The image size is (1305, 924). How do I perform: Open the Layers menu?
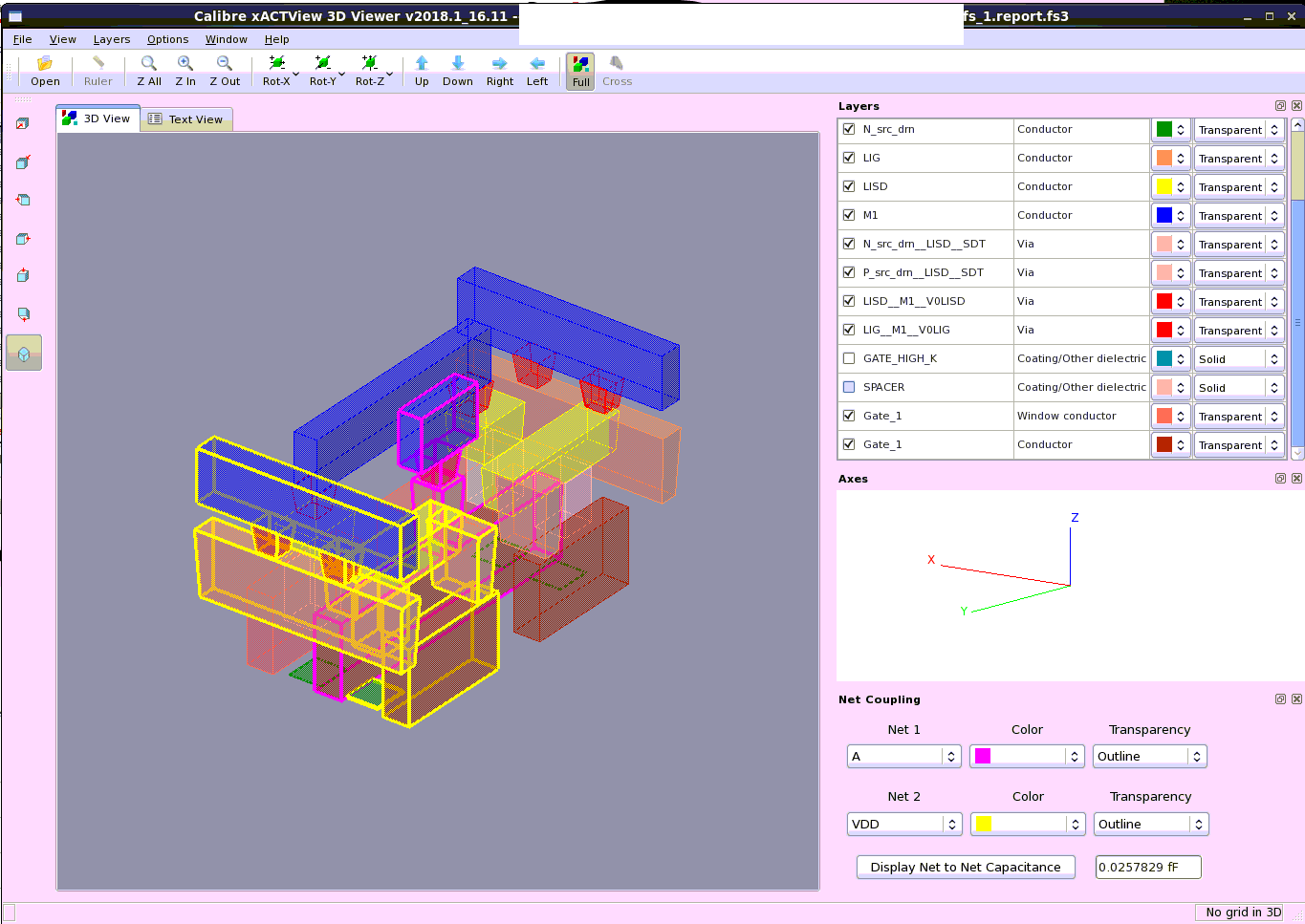111,39
